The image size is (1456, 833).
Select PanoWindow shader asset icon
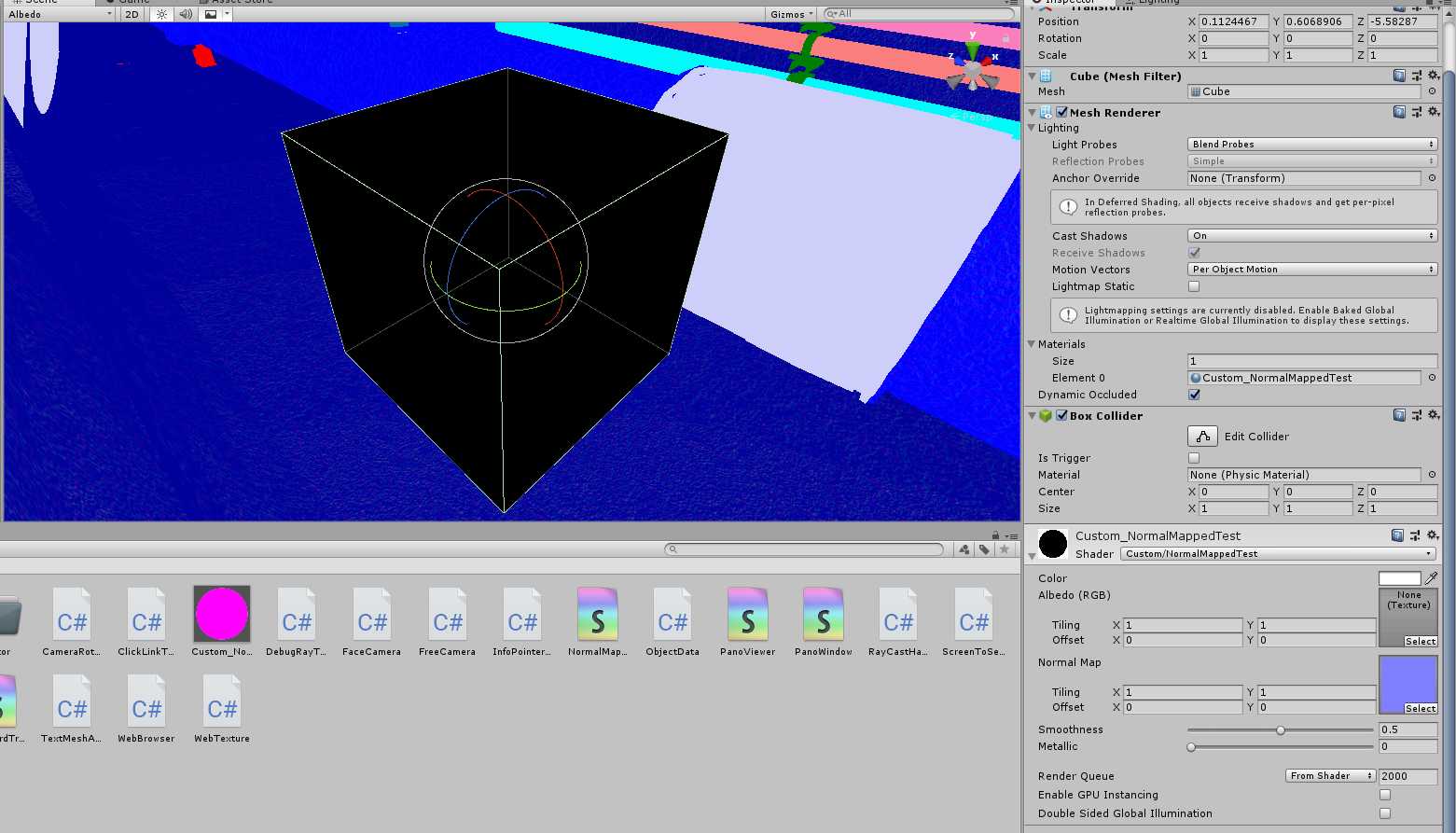point(824,614)
